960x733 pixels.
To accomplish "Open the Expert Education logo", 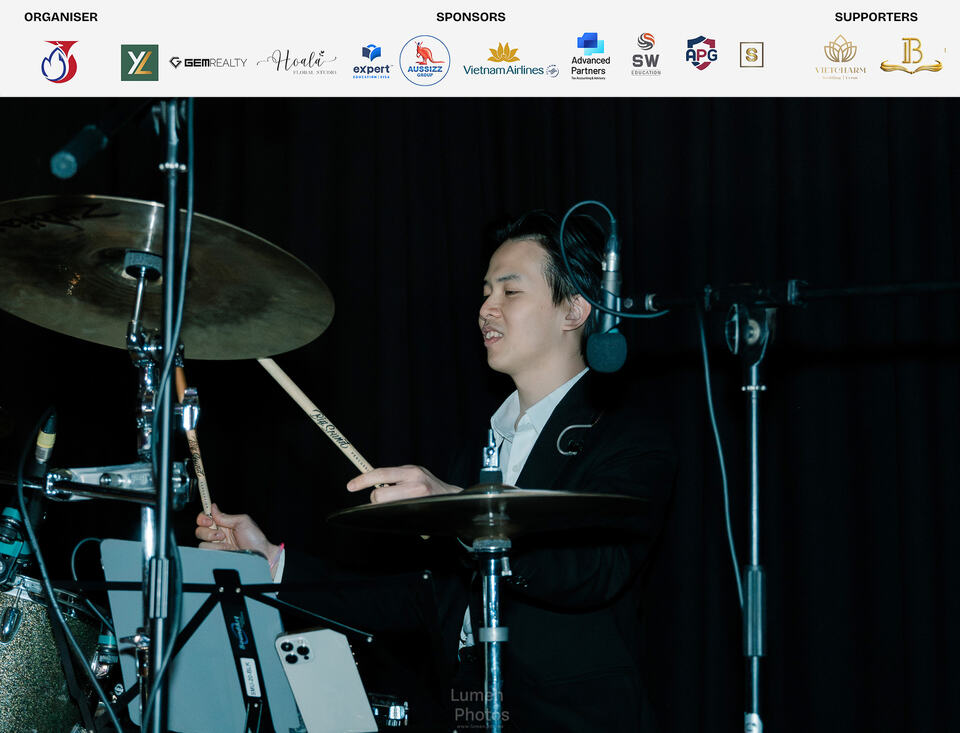I will click(372, 61).
